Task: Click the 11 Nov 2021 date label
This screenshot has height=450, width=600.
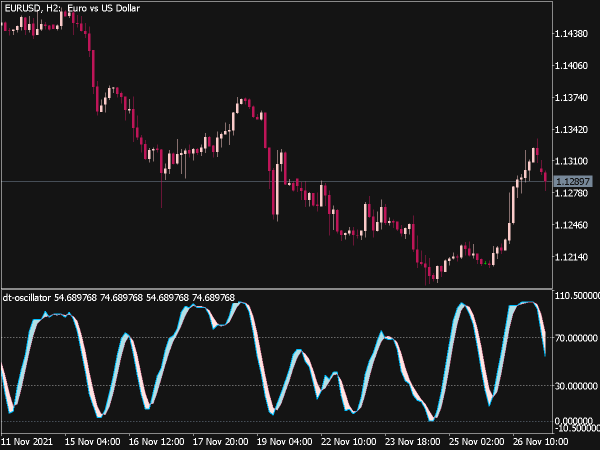Action: coord(27,442)
